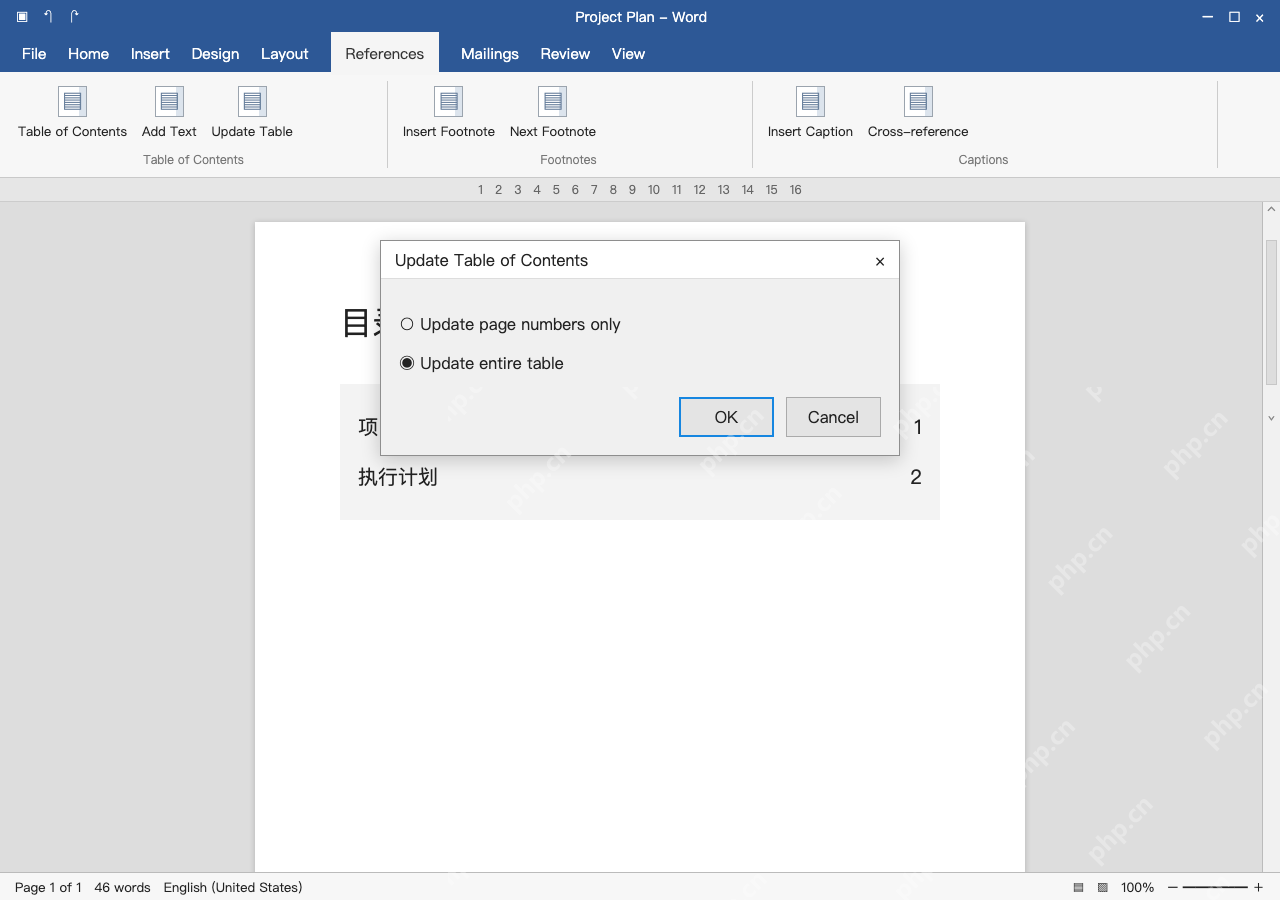This screenshot has height=900, width=1280.
Task: Click the zoom slider in status bar
Action: tap(1215, 888)
